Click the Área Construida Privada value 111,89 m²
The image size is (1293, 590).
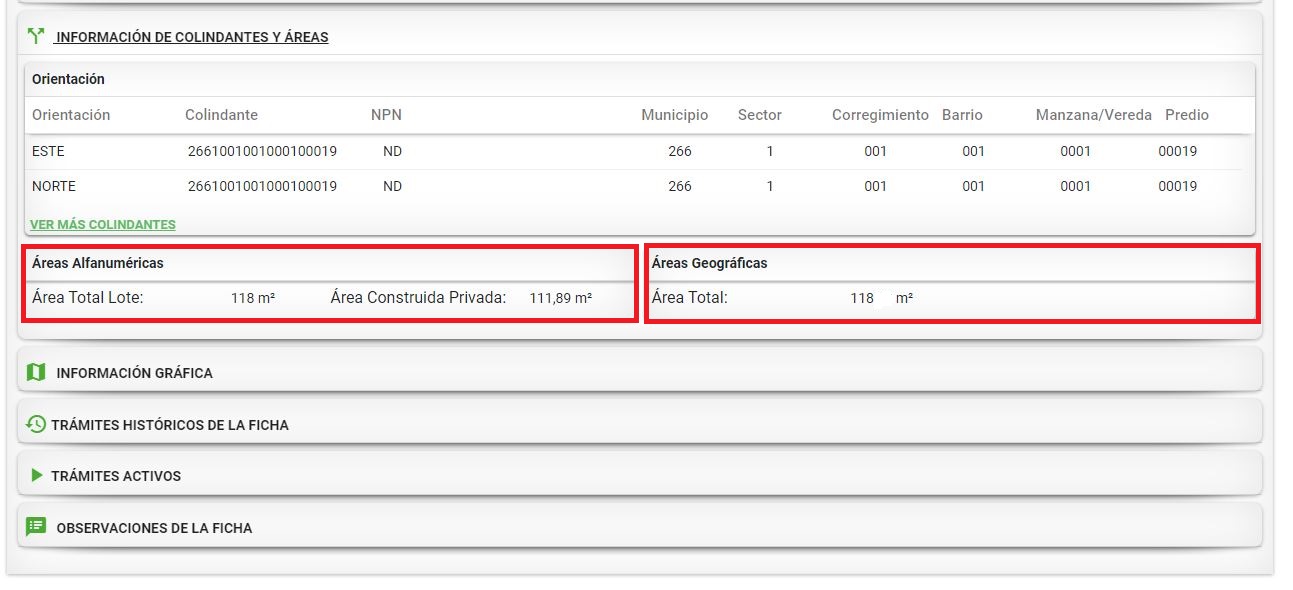click(560, 298)
